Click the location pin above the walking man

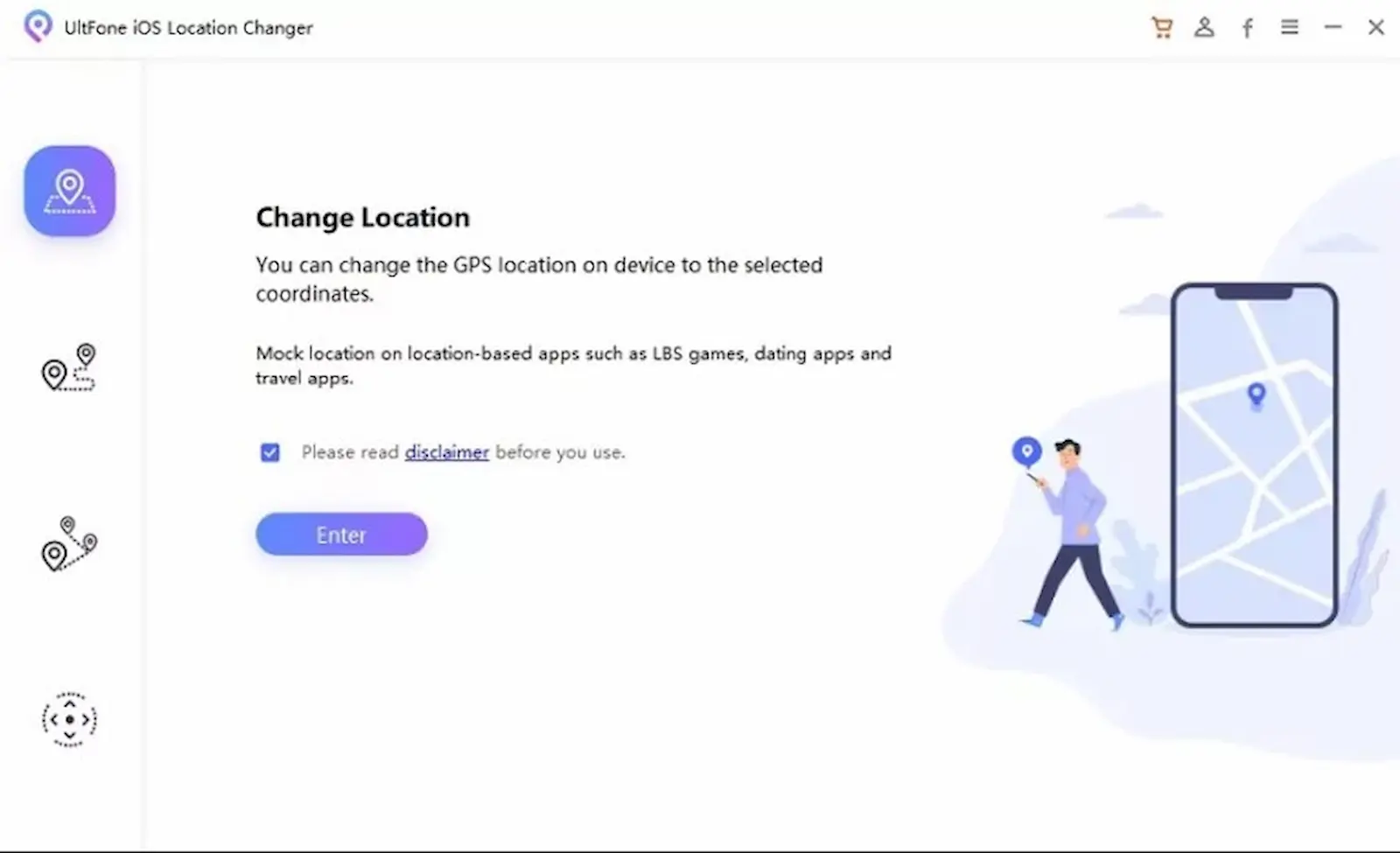pos(1026,452)
